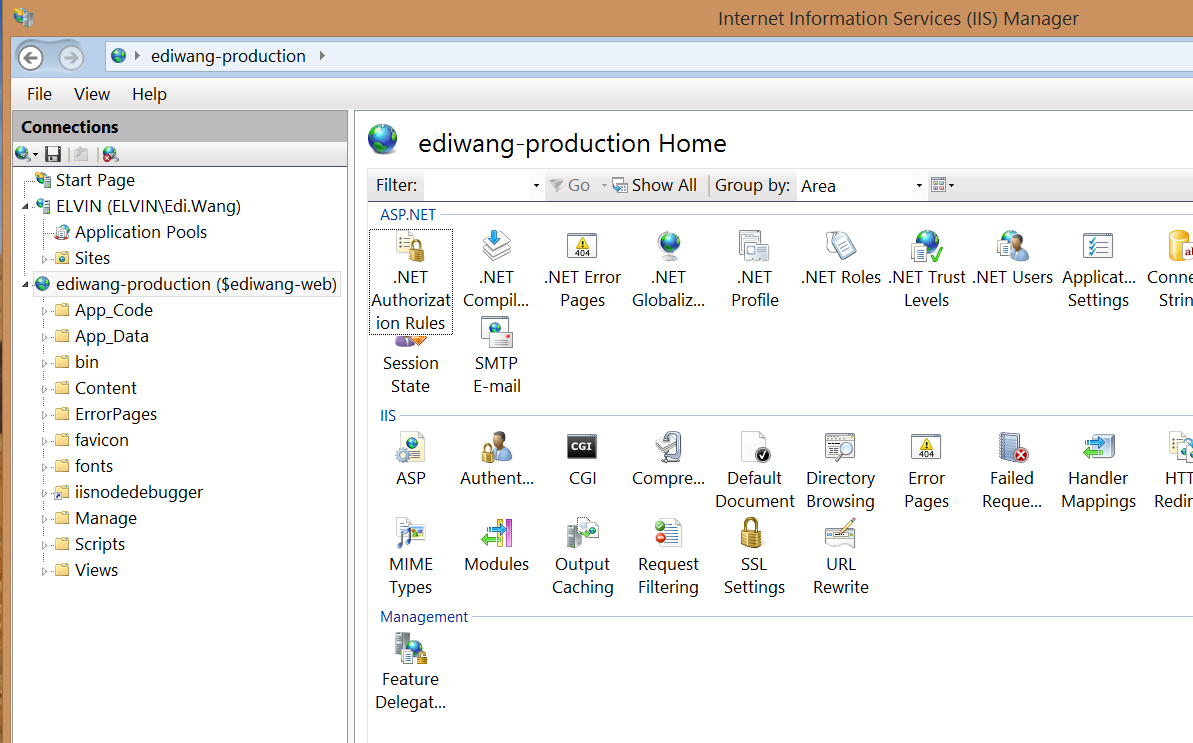Open the File menu
The width and height of the screenshot is (1193, 743).
click(x=40, y=94)
